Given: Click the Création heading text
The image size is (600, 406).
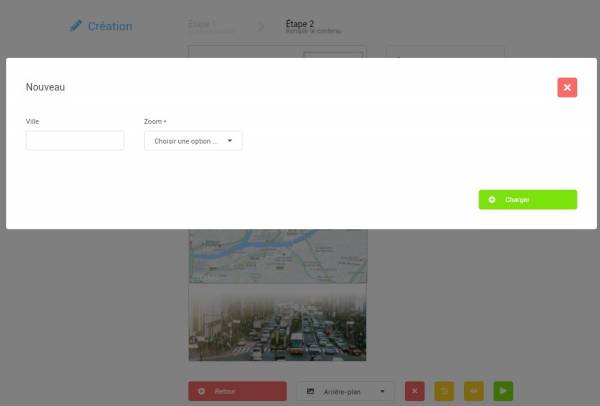Looking at the screenshot, I should click(110, 26).
